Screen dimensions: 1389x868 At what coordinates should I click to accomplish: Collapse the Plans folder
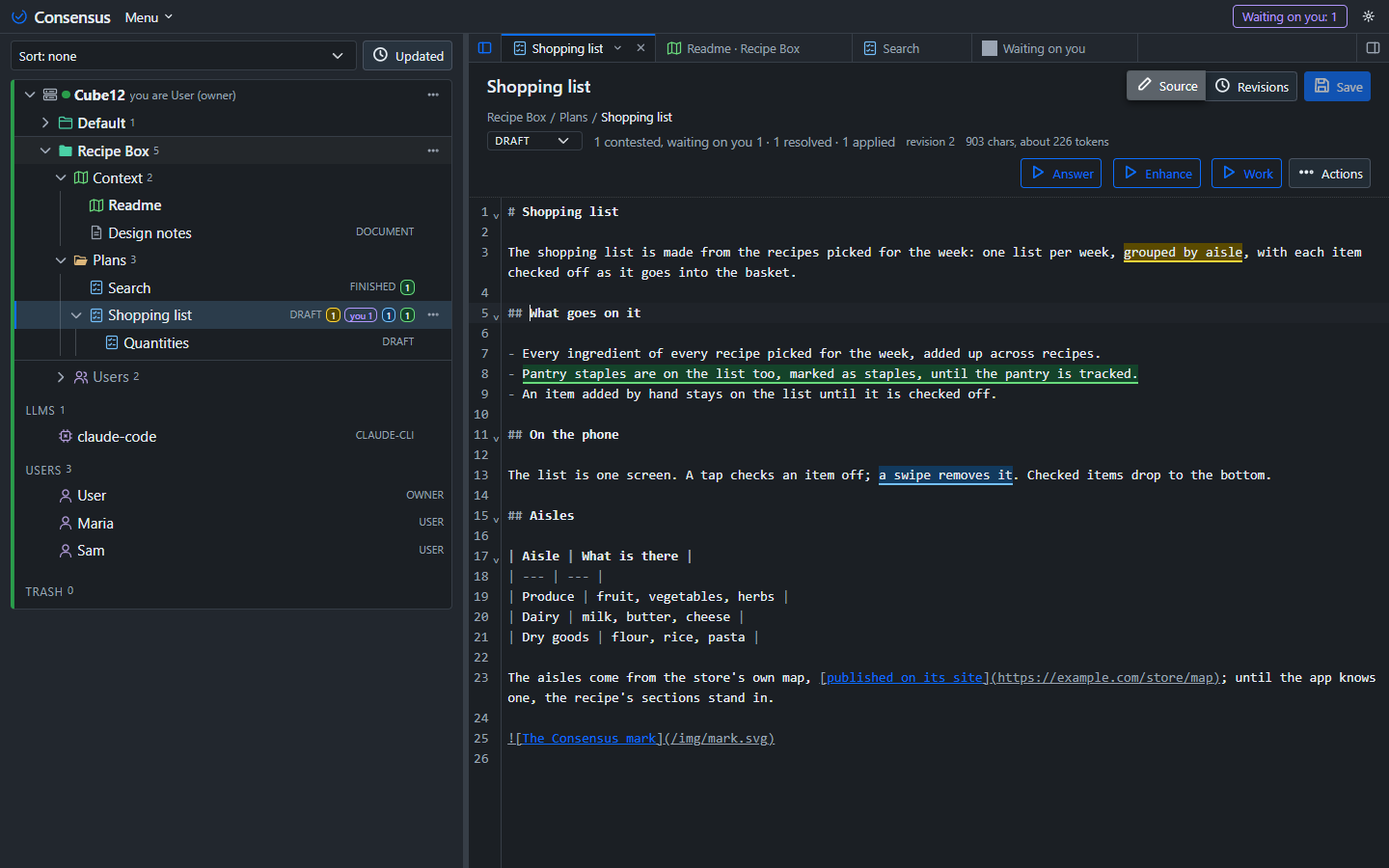[61, 260]
